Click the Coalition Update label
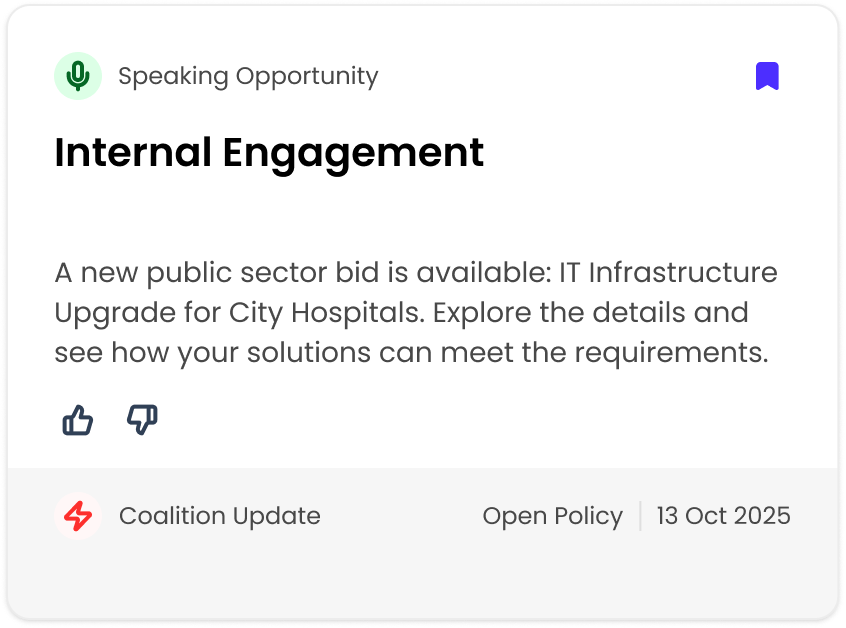Image resolution: width=846 pixels, height=628 pixels. (220, 516)
